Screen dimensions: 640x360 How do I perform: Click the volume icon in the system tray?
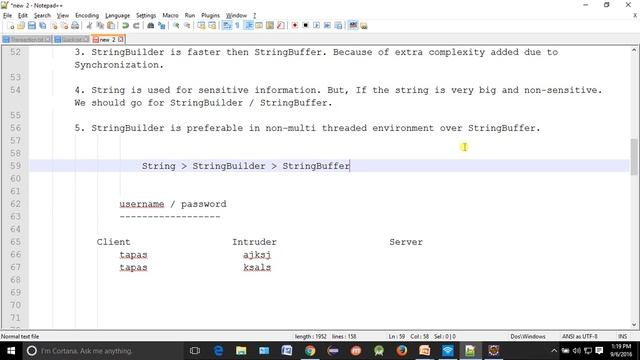576,351
